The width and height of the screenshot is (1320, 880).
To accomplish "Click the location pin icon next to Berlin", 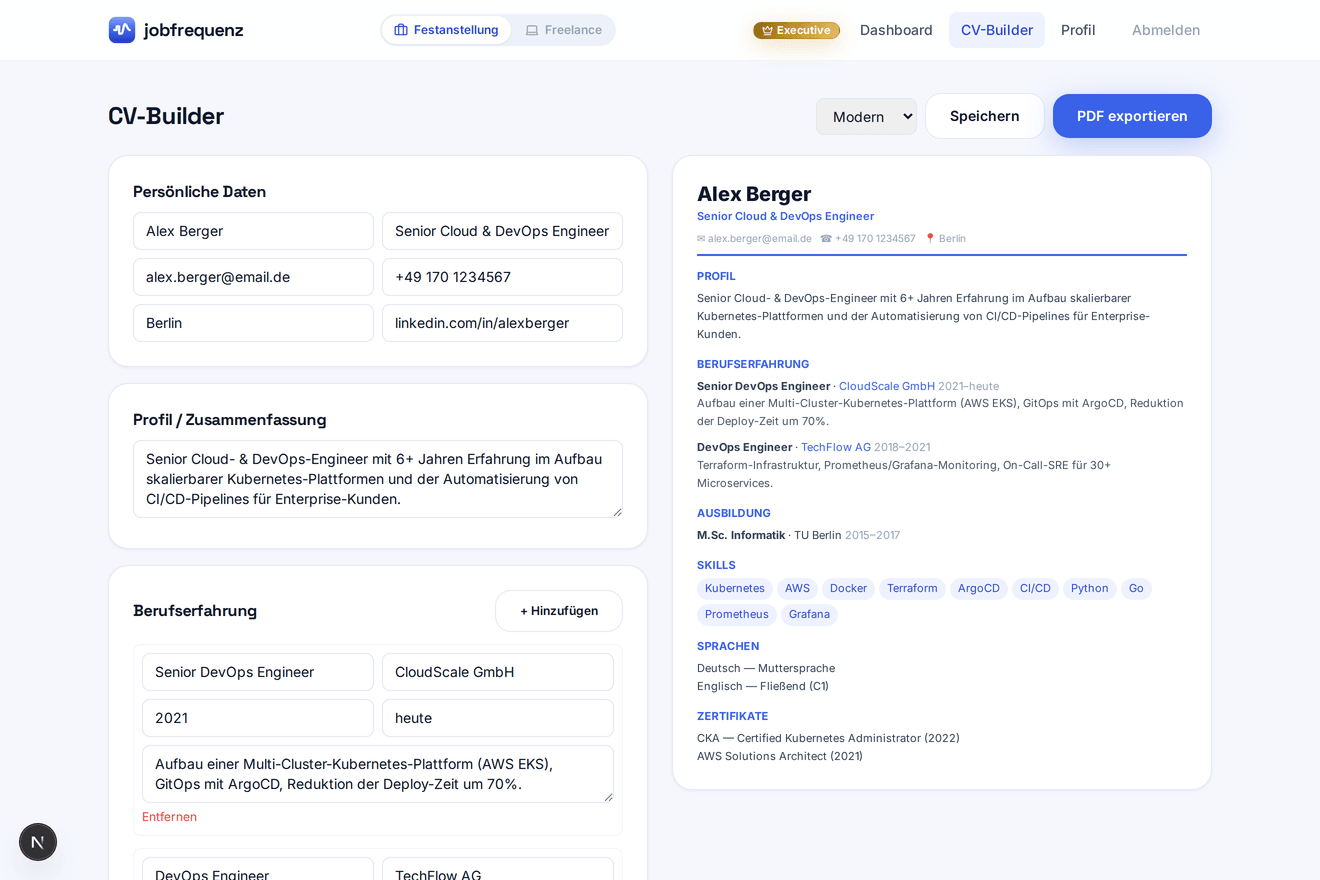I will [x=930, y=239].
